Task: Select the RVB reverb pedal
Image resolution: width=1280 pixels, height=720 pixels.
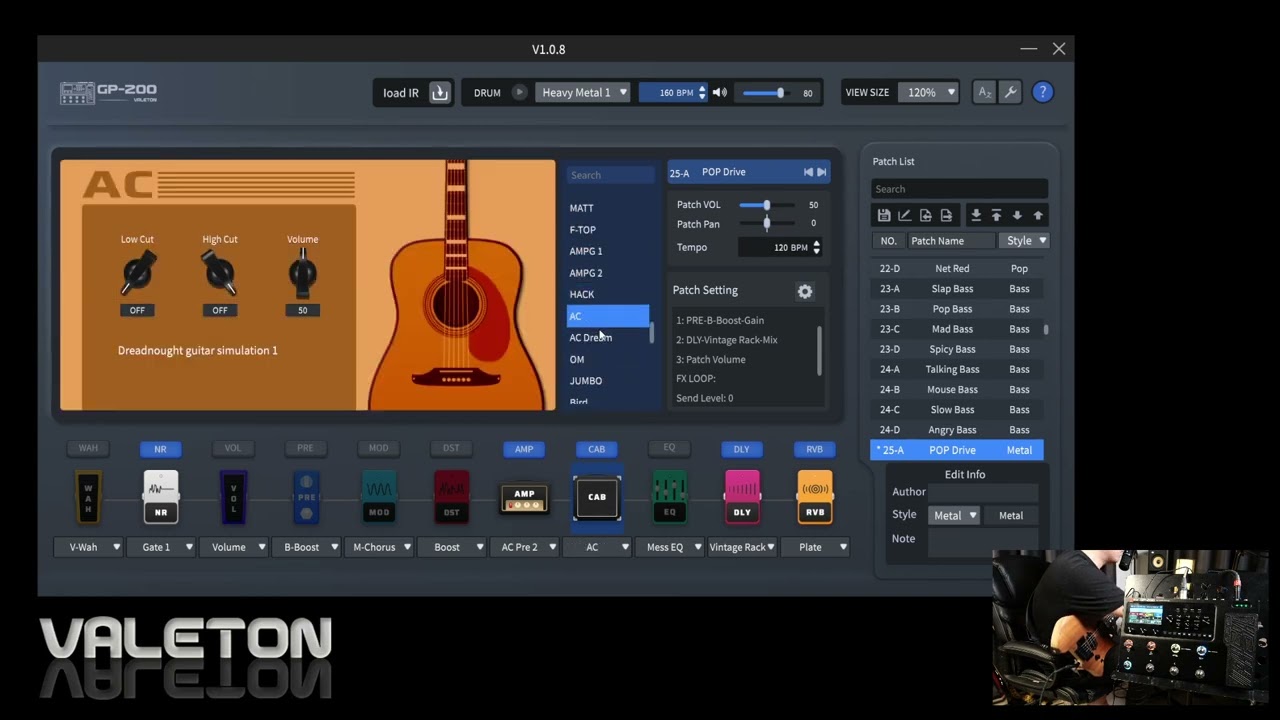Action: pyautogui.click(x=815, y=497)
